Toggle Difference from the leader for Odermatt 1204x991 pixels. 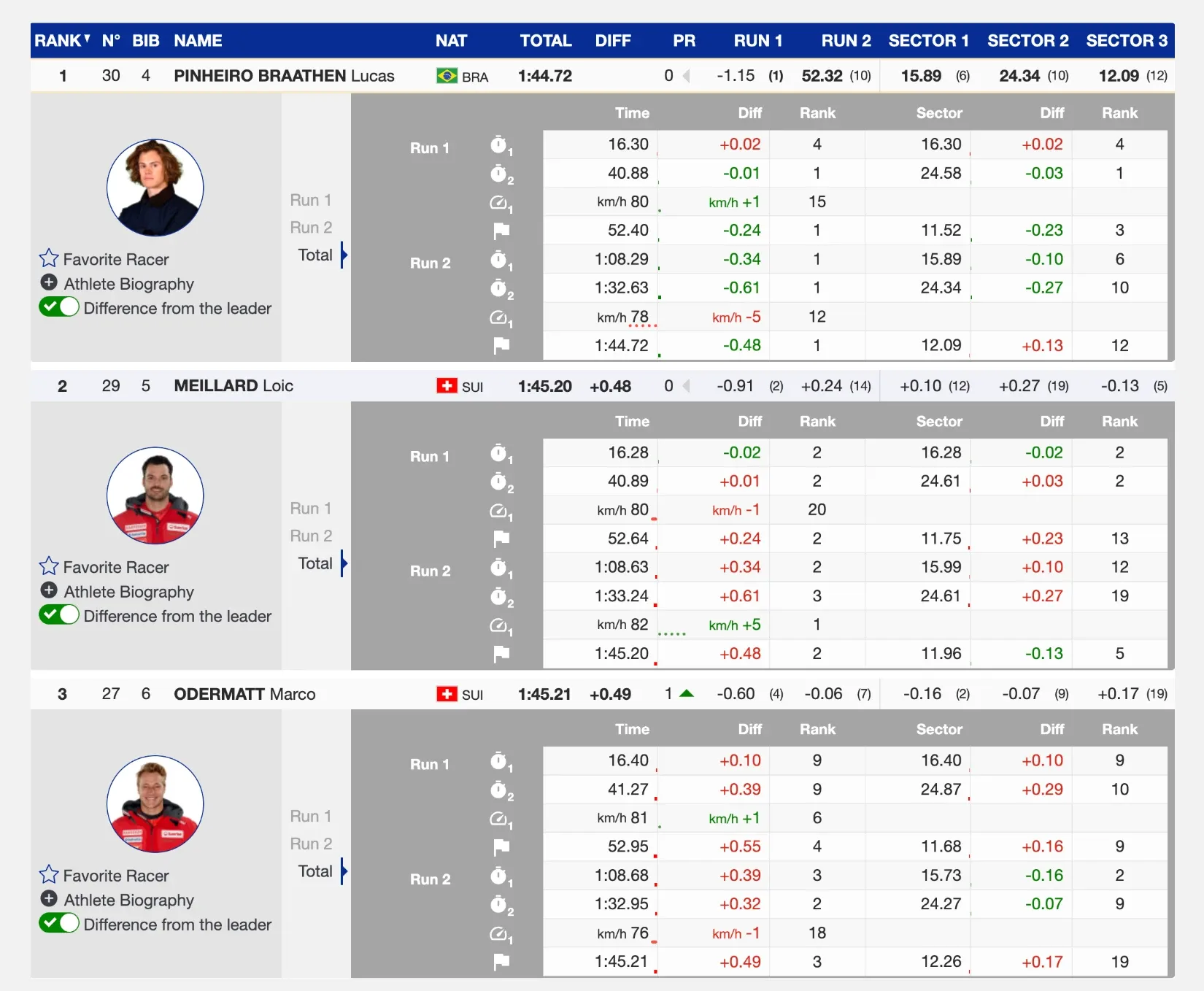[x=59, y=923]
